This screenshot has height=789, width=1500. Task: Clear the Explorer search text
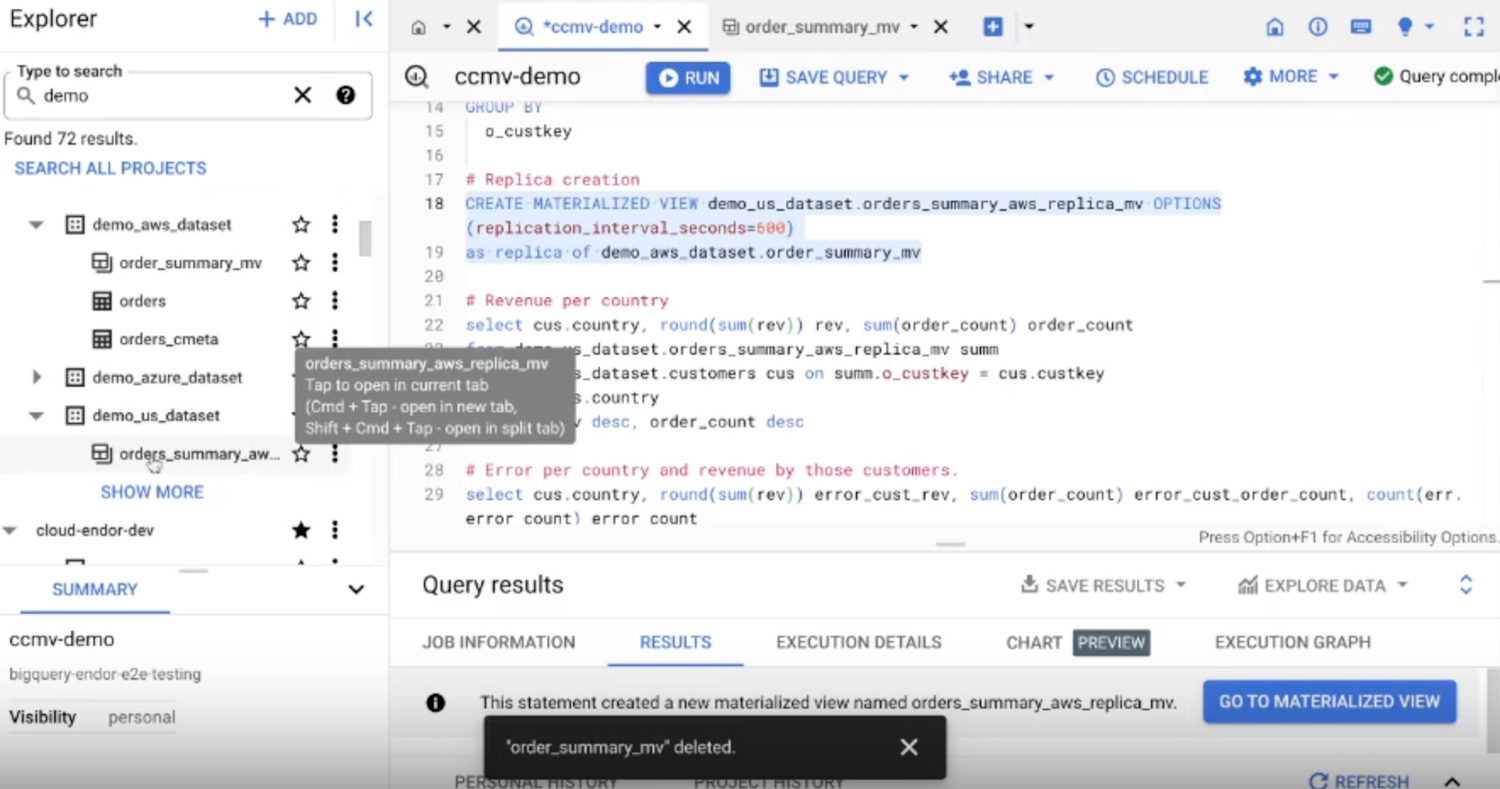[x=302, y=96]
